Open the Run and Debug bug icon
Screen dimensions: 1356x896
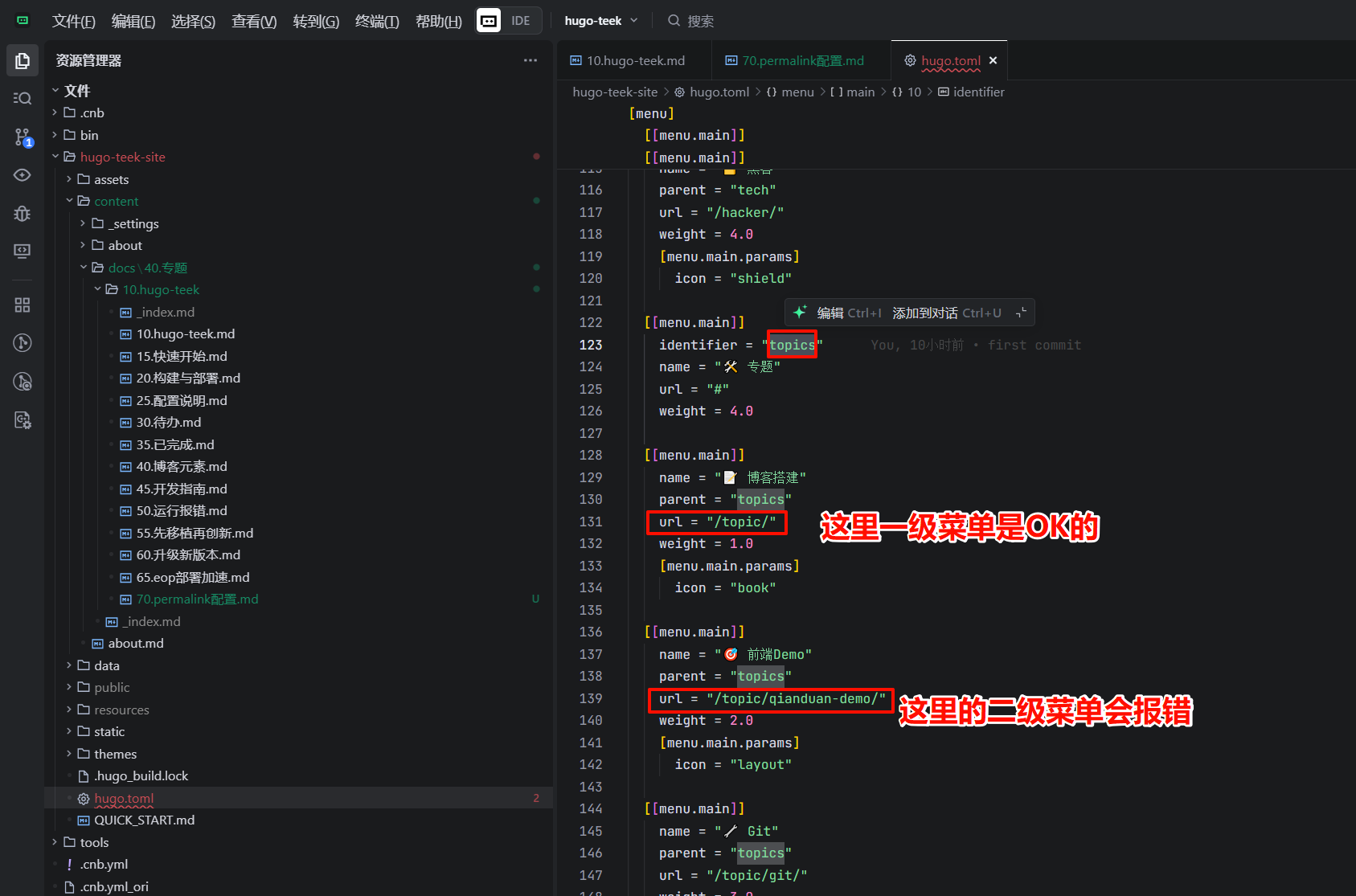(x=23, y=213)
